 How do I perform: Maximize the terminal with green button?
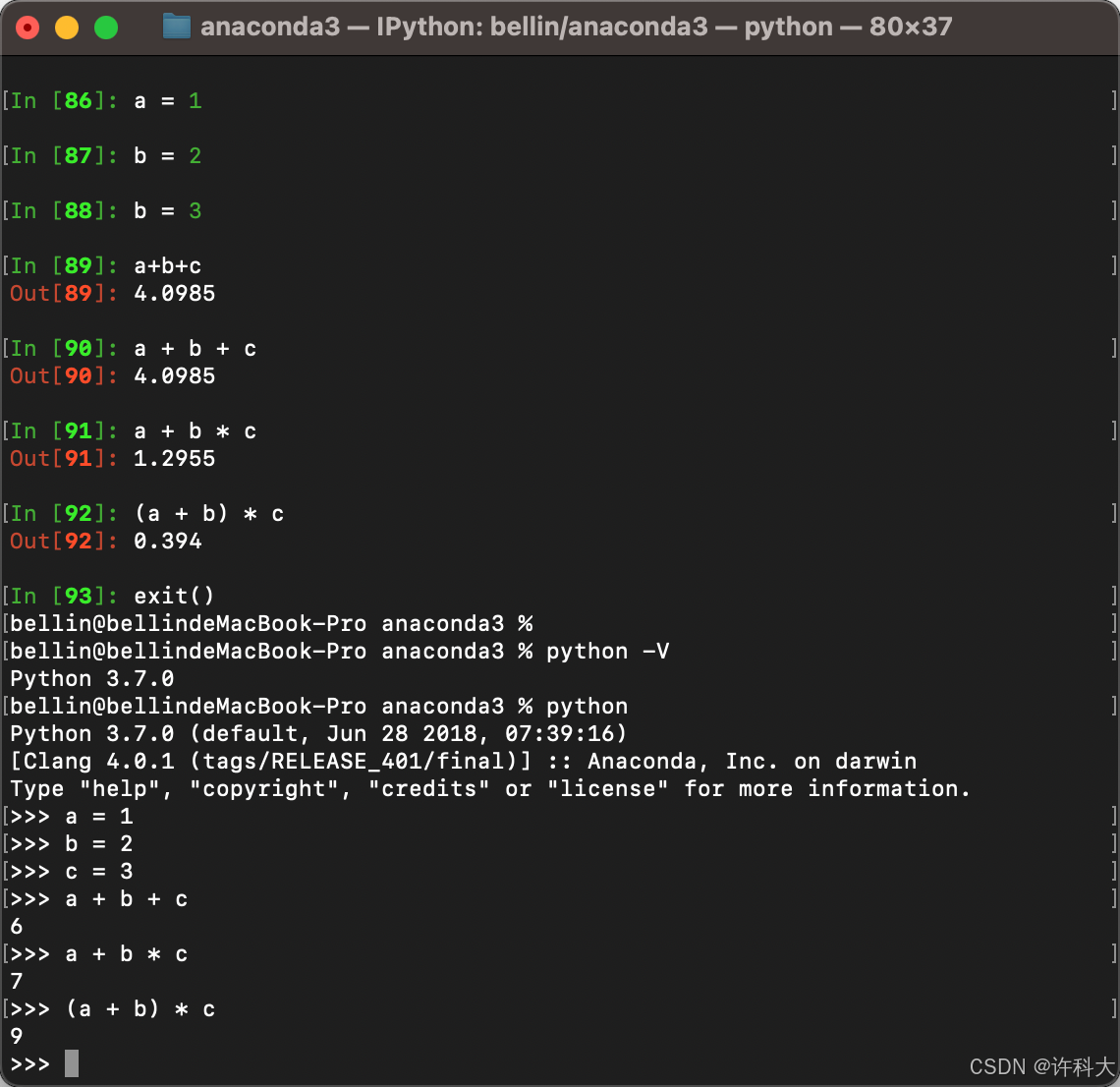pos(106,28)
